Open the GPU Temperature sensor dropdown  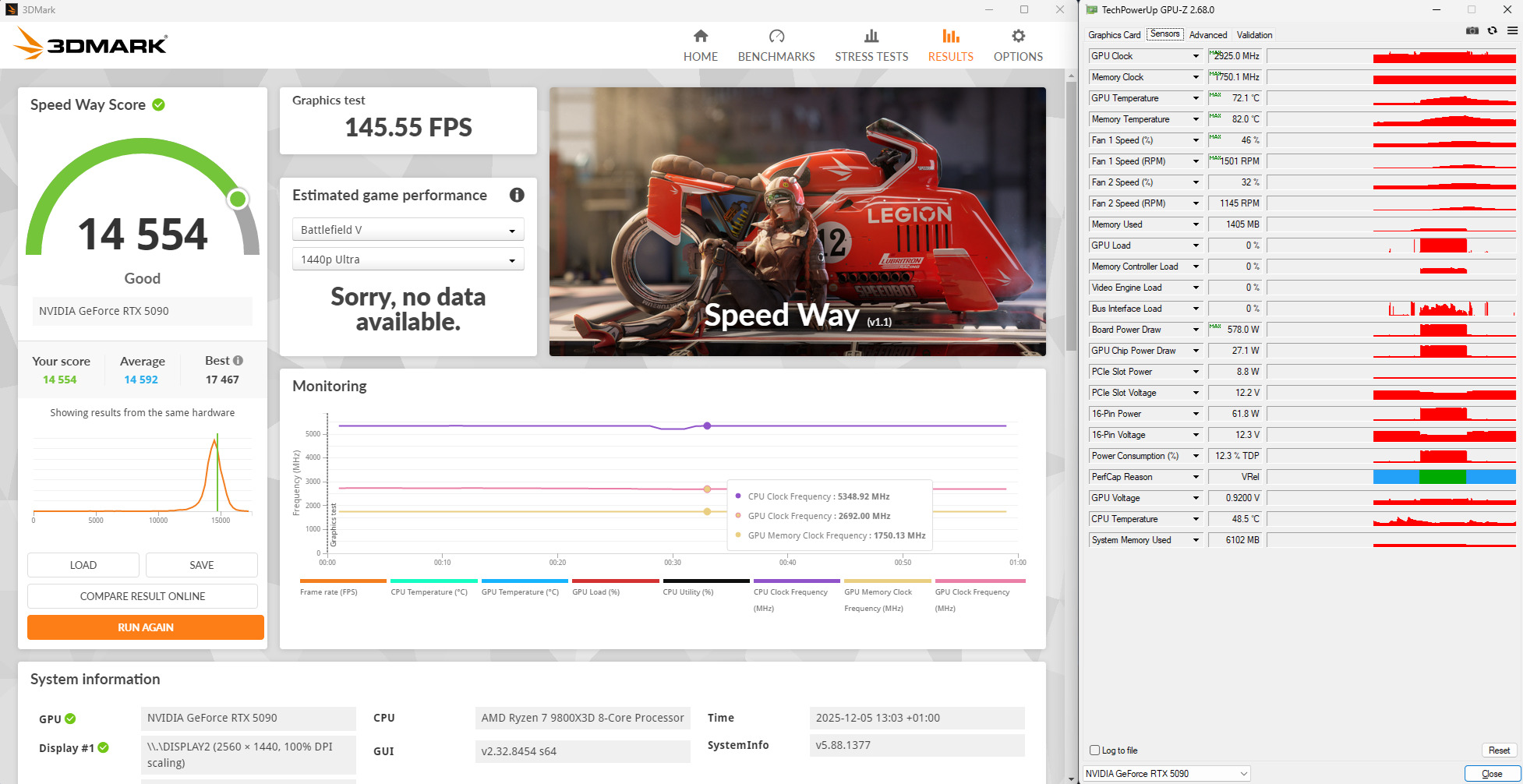[1196, 98]
